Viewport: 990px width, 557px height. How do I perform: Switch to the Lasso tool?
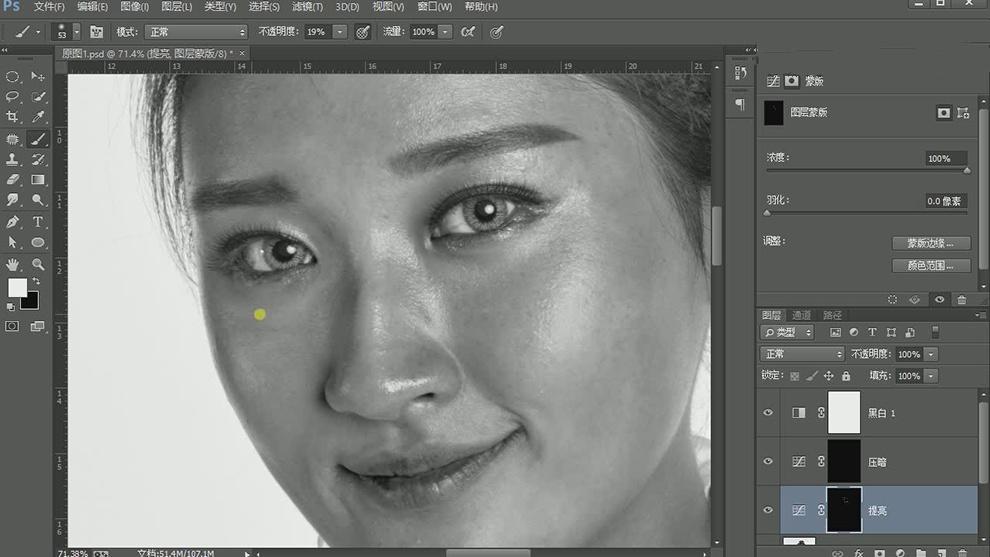point(13,97)
